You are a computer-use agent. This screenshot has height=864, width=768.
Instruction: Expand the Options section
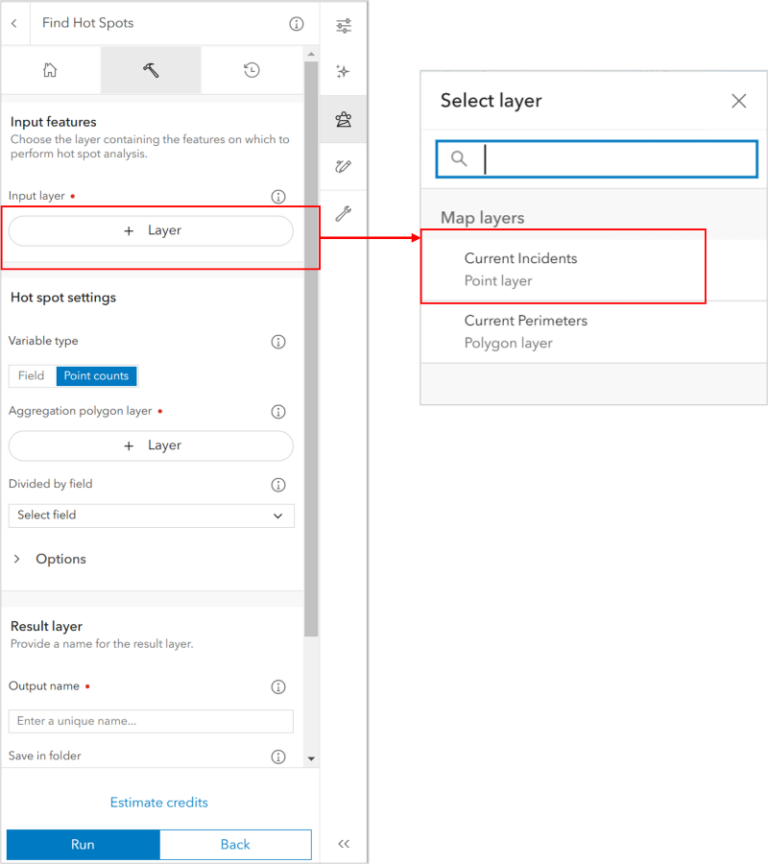(50, 559)
